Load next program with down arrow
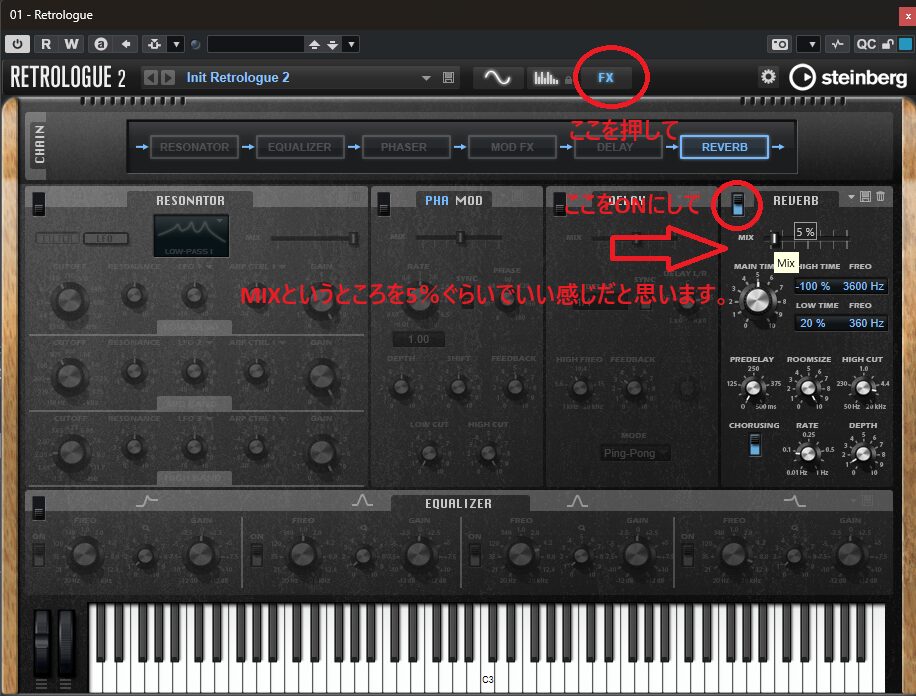 (x=332, y=44)
